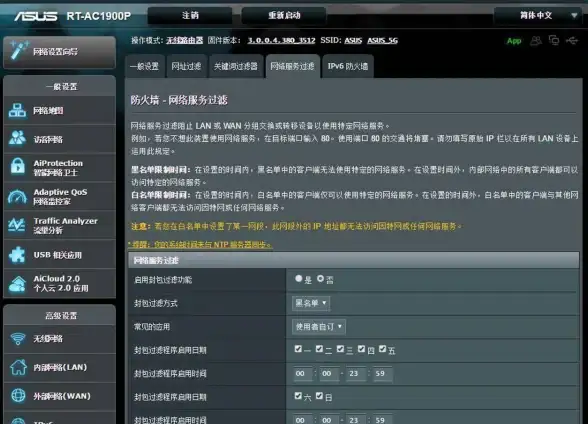The height and width of the screenshot is (424, 588).
Task: Open USB 相关应用 puzzle icon
Action: [17, 255]
